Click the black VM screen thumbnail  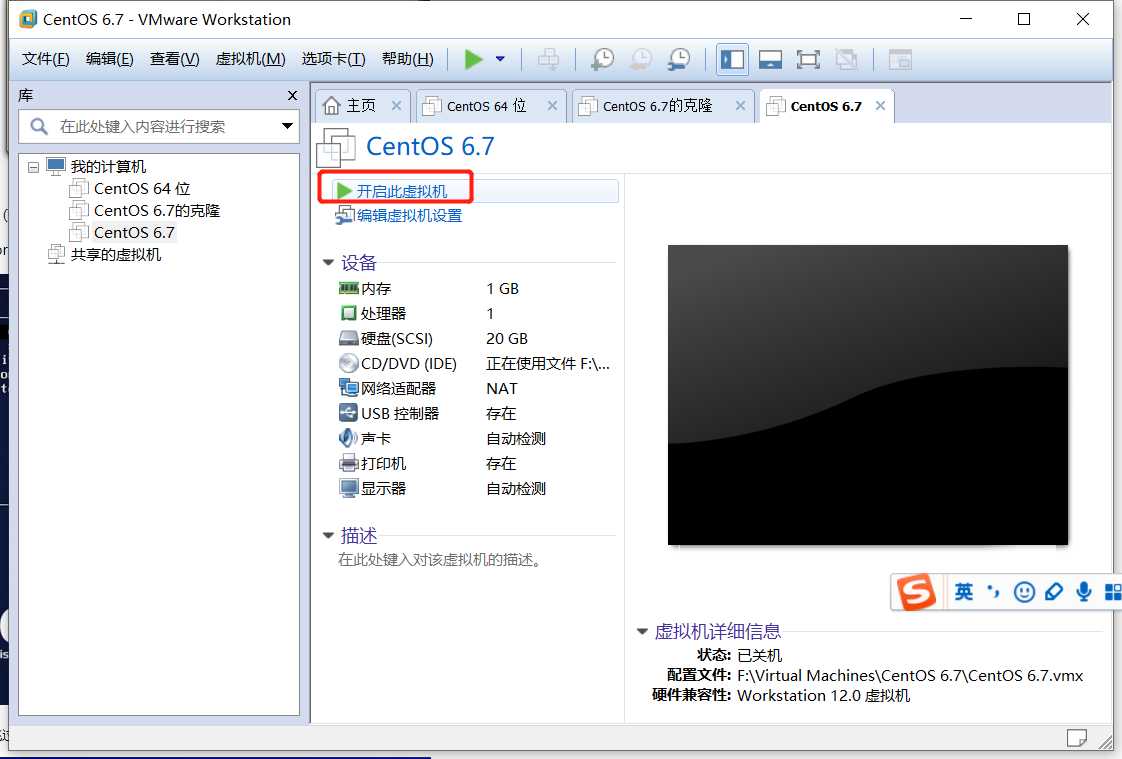coord(867,395)
